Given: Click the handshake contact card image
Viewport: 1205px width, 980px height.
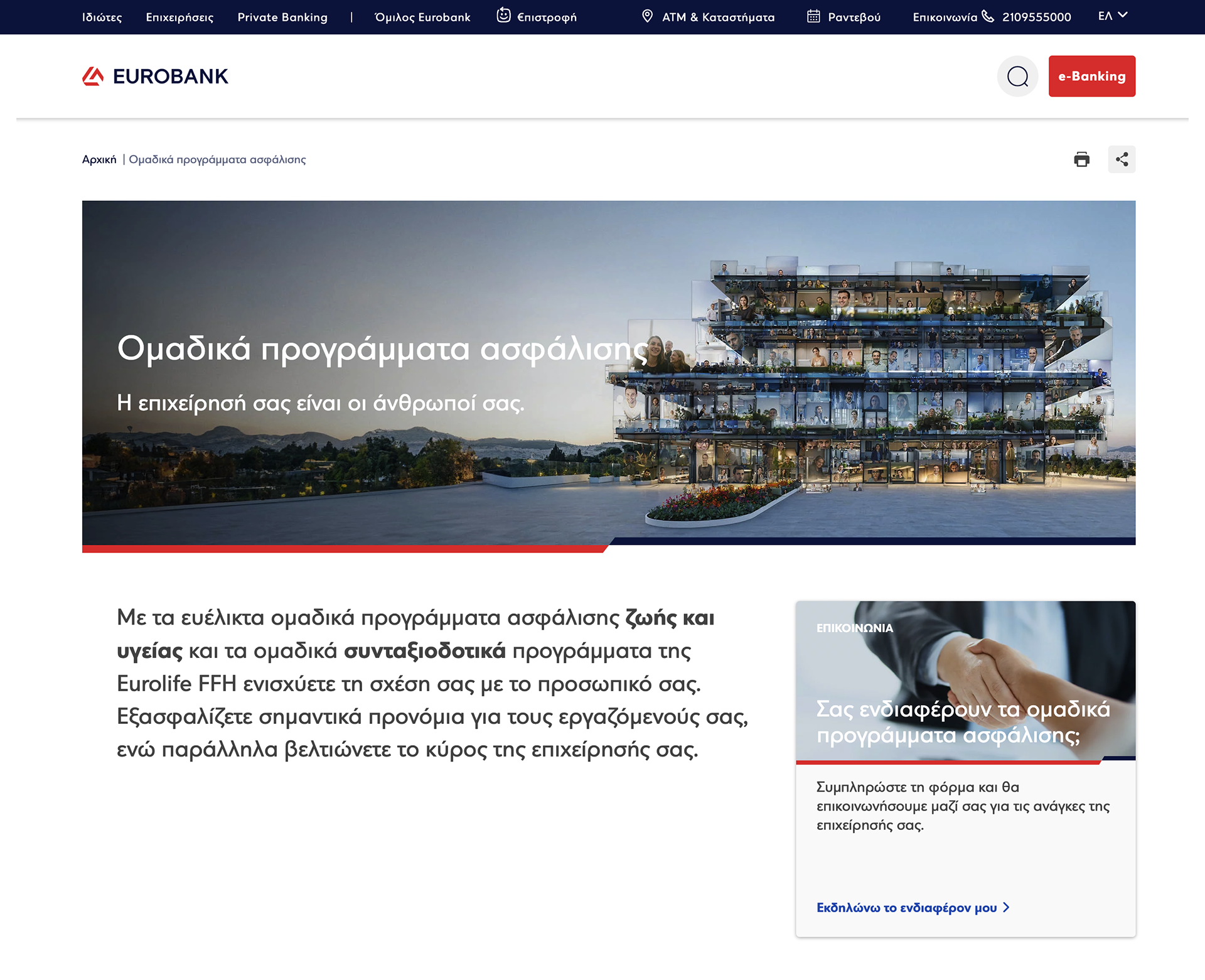Looking at the screenshot, I should pos(965,681).
